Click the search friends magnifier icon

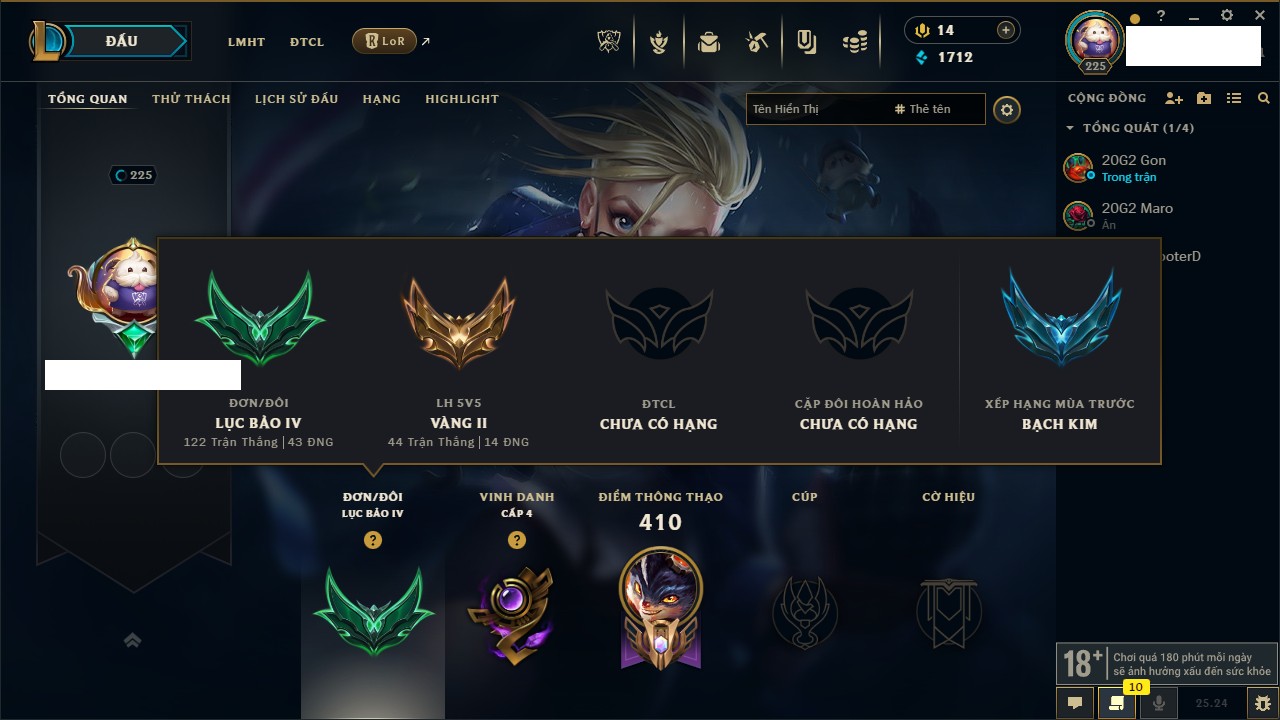(1264, 98)
